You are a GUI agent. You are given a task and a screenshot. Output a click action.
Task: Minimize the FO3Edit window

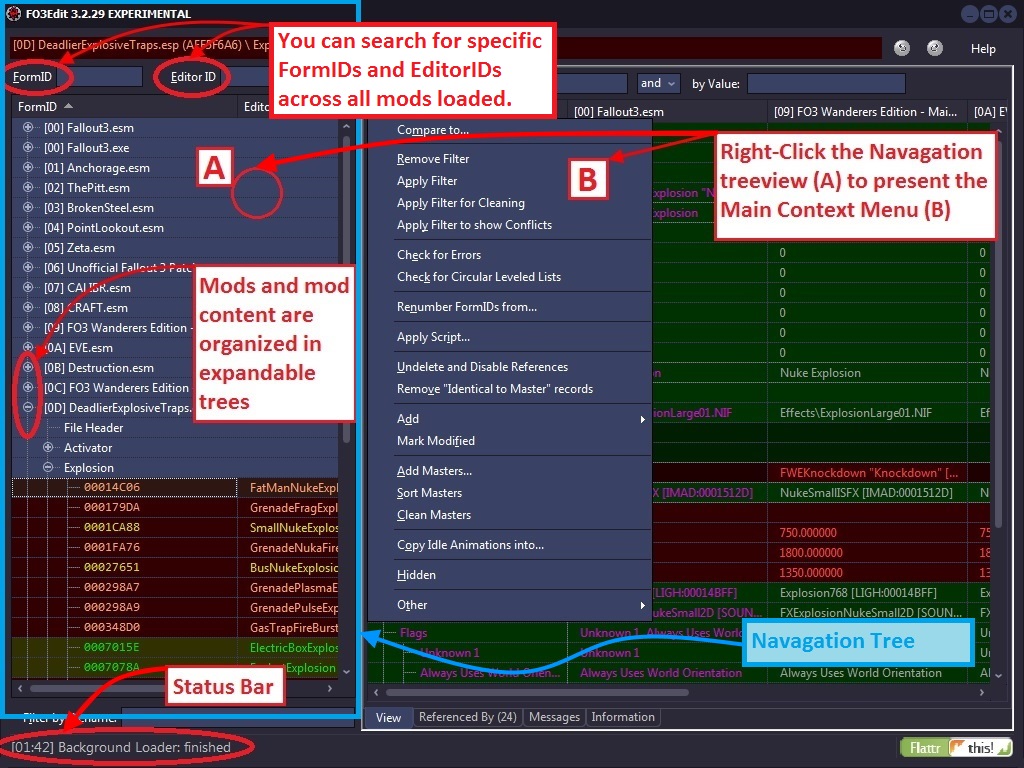click(x=970, y=14)
